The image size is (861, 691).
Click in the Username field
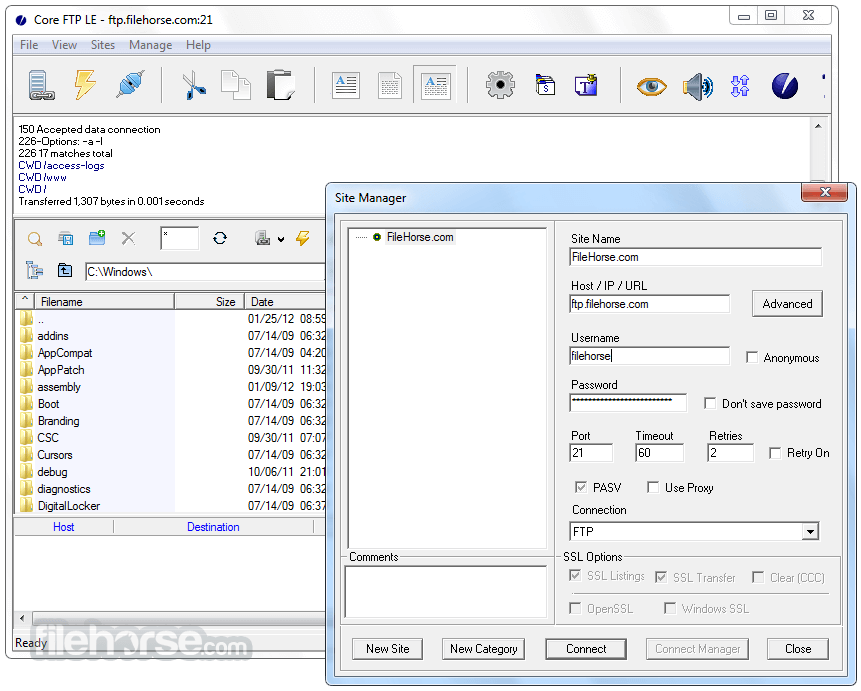[650, 356]
